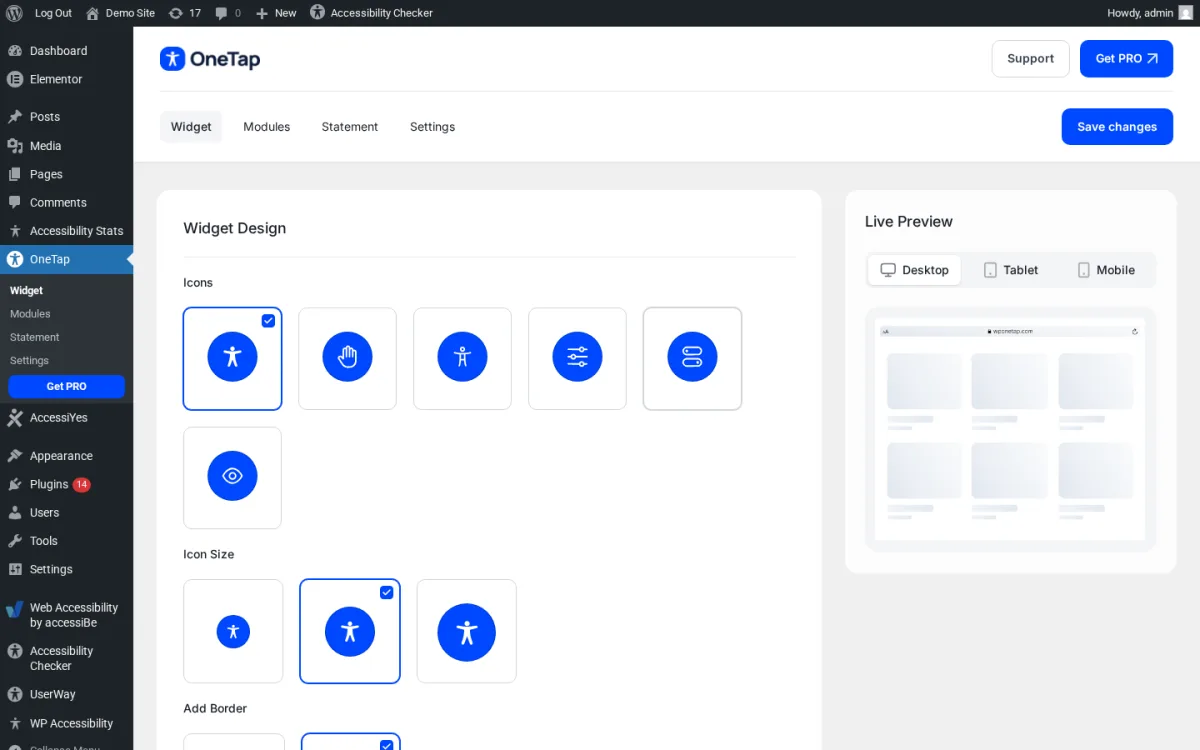The height and width of the screenshot is (750, 1200).
Task: Switch to the Modules tab
Action: click(267, 127)
